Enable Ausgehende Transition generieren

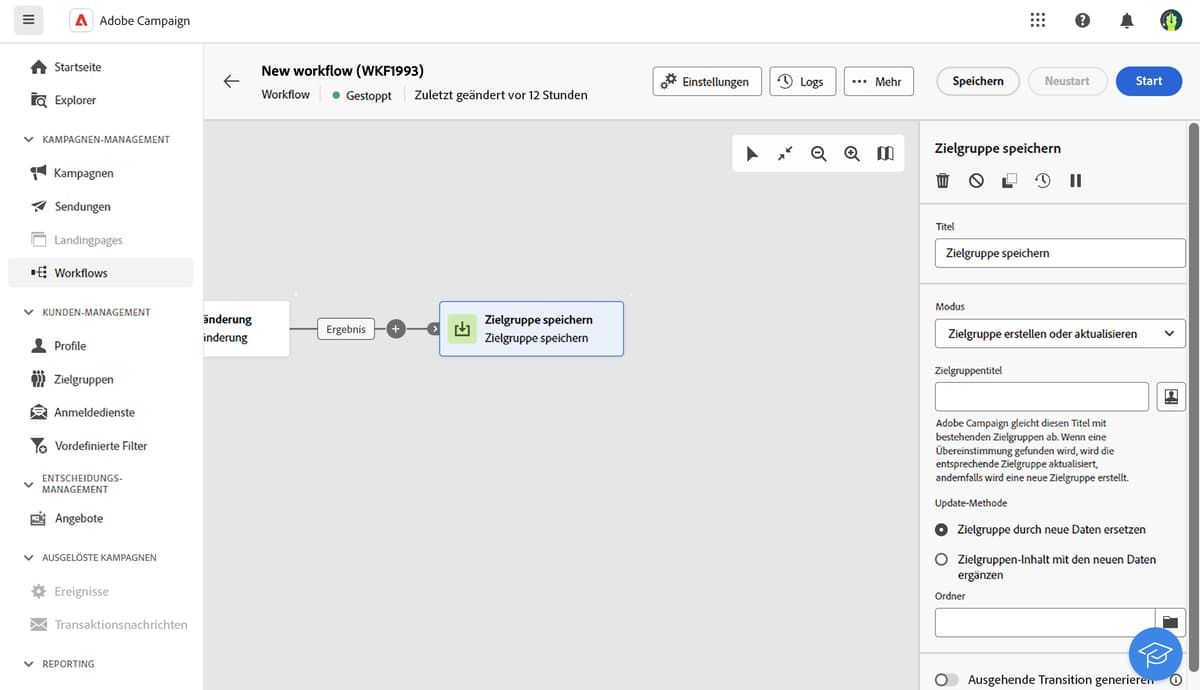[946, 679]
